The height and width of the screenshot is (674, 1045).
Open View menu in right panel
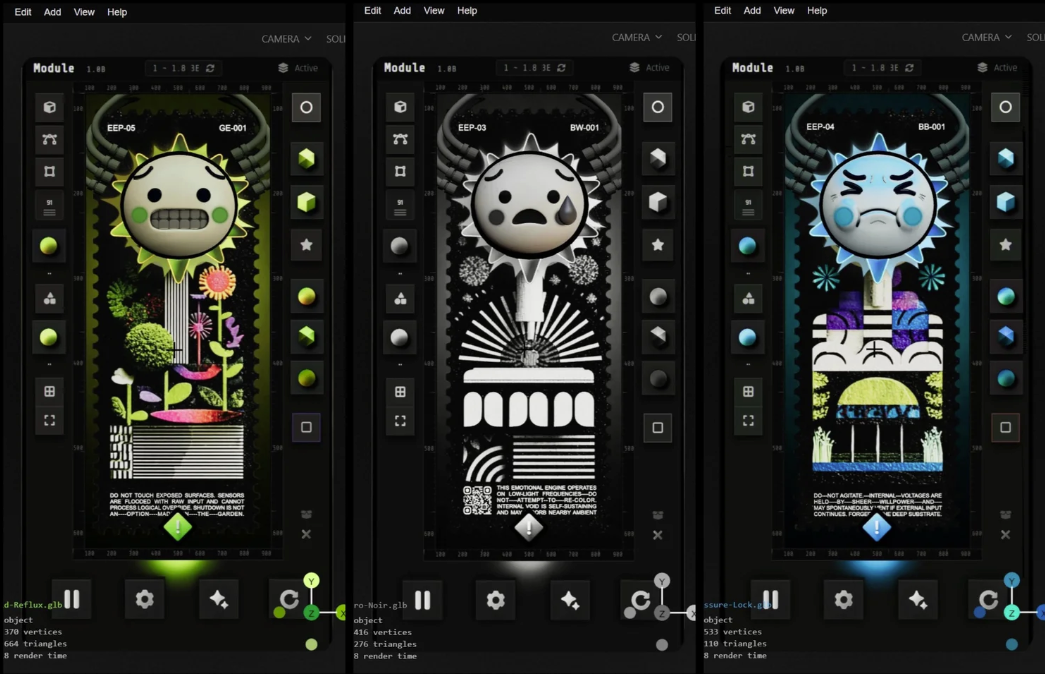point(784,11)
